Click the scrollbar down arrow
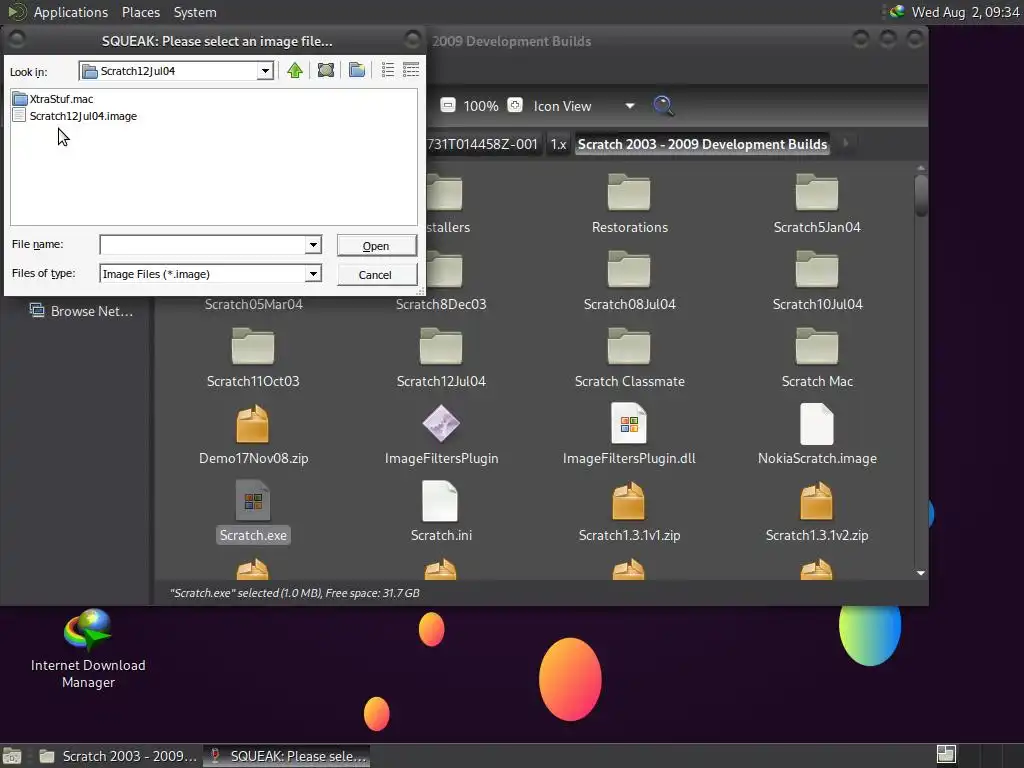This screenshot has width=1024, height=768. coord(921,573)
